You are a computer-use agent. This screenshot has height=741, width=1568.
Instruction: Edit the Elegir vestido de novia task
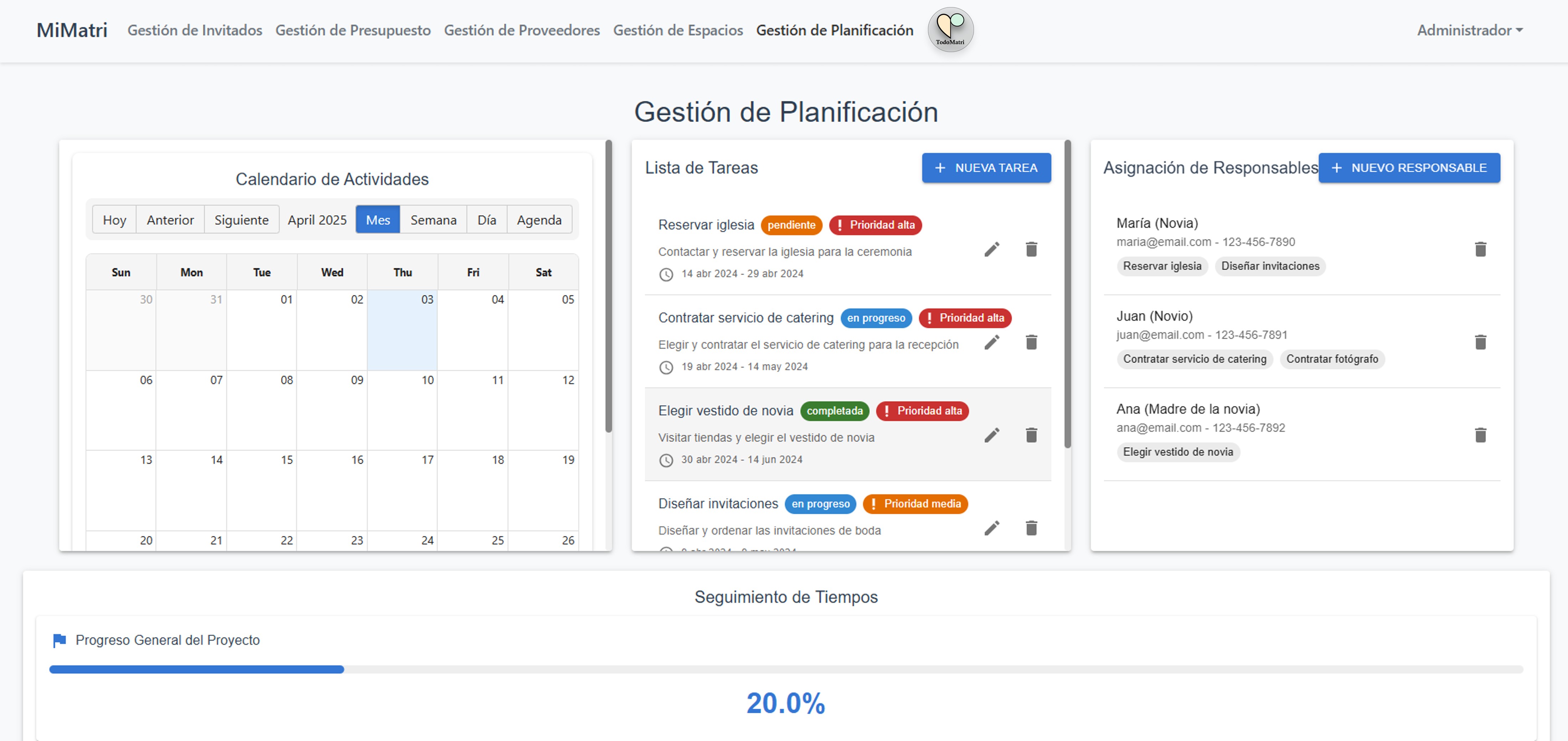[x=992, y=435]
